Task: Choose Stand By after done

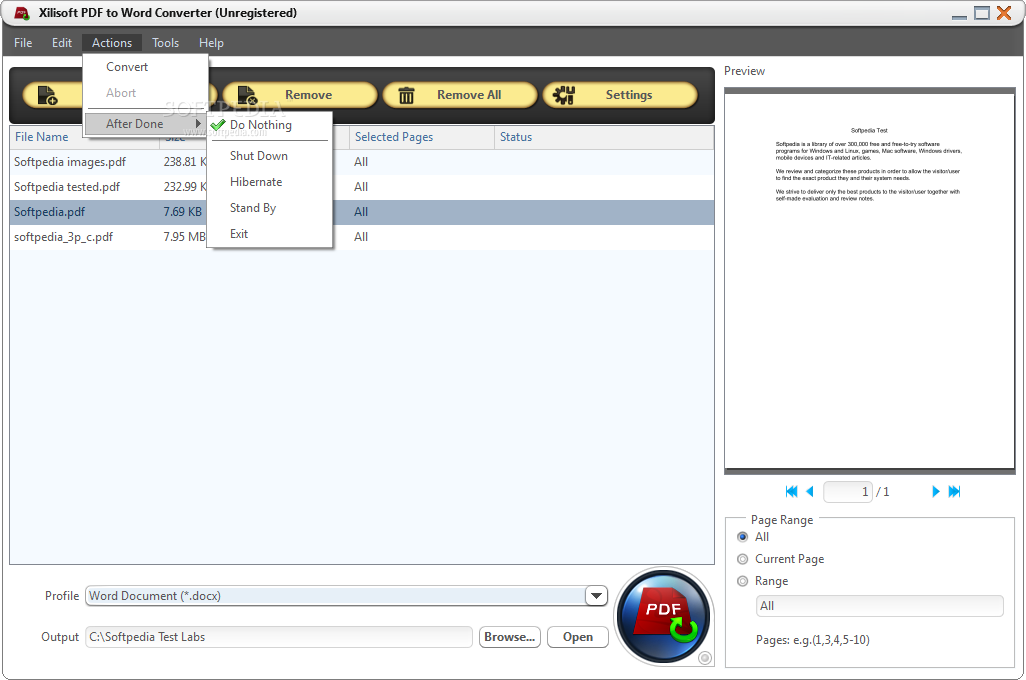Action: coord(270,208)
